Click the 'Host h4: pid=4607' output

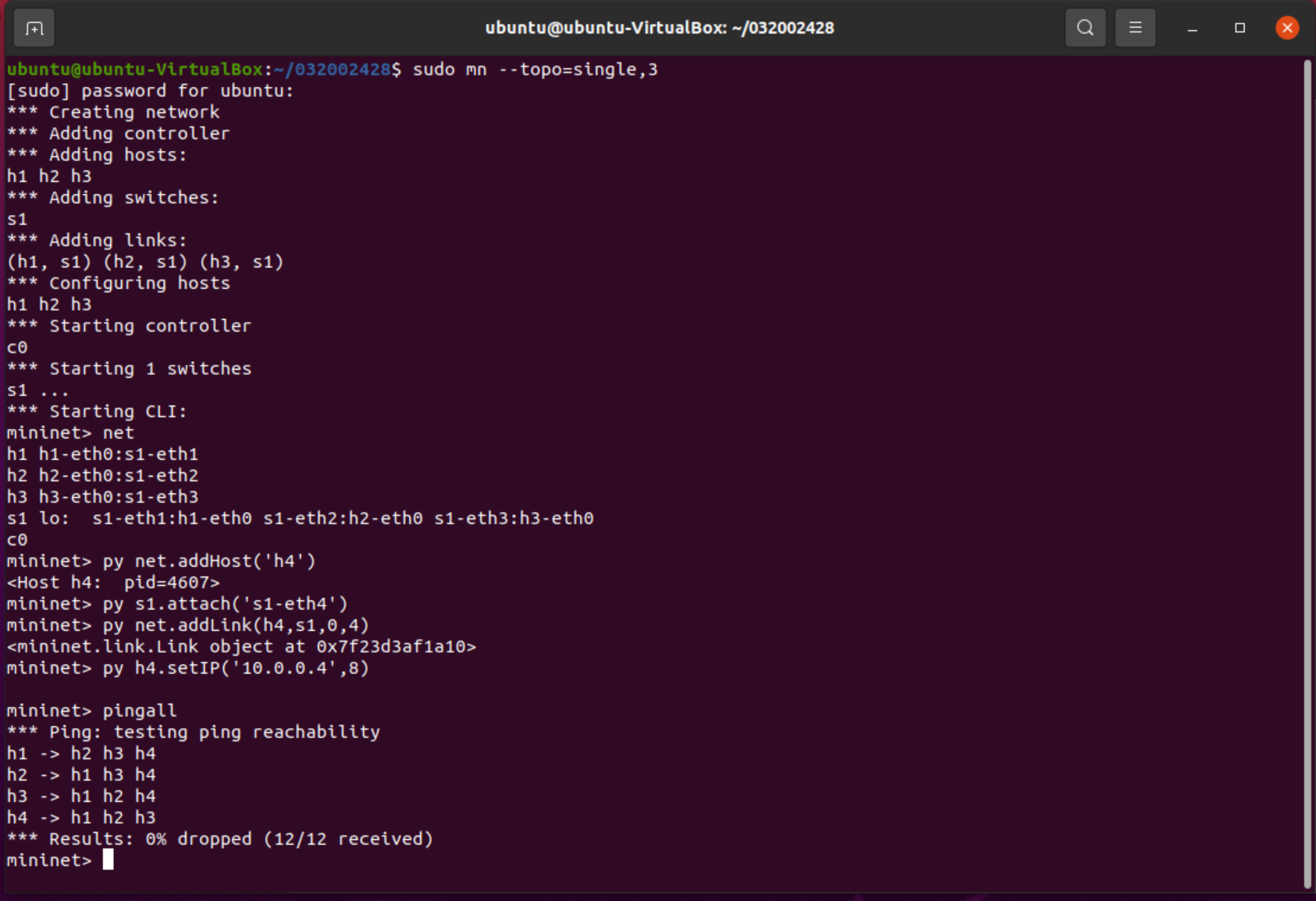point(113,582)
